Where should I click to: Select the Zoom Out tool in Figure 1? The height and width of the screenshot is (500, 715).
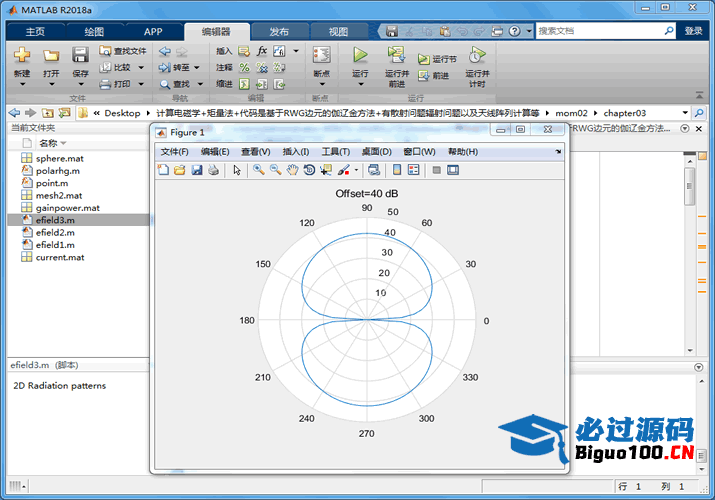tap(275, 170)
